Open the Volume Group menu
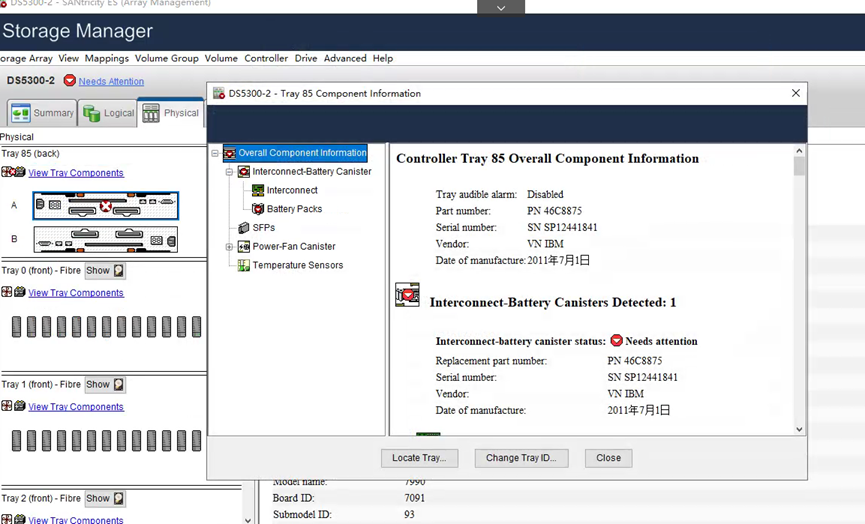This screenshot has width=865, height=524. click(166, 59)
